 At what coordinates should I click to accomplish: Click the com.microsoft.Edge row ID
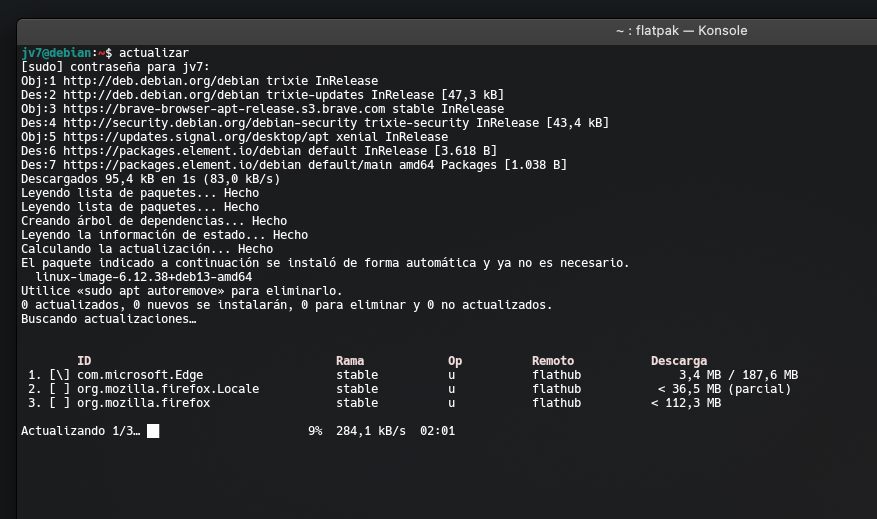pos(140,375)
